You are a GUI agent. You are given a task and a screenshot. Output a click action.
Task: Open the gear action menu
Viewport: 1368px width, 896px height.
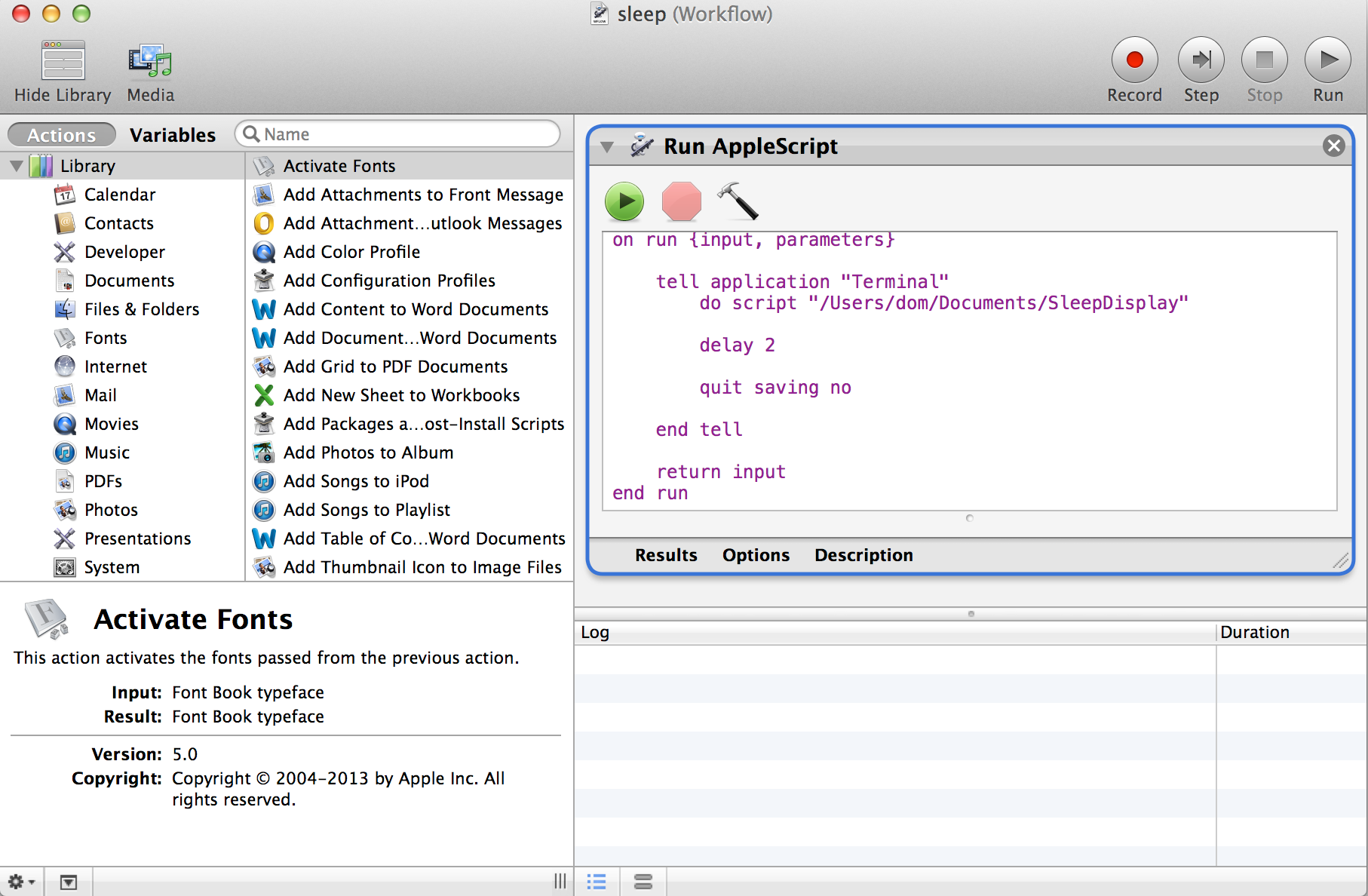tap(20, 881)
